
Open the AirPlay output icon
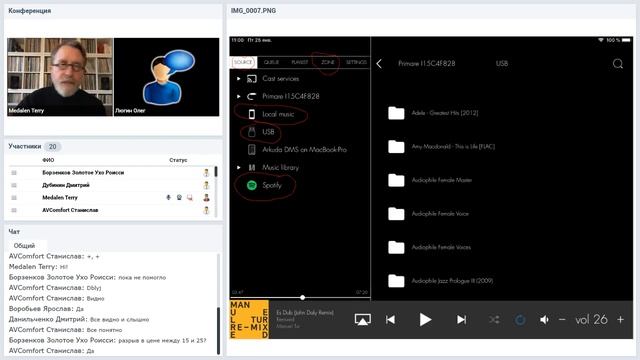(362, 320)
